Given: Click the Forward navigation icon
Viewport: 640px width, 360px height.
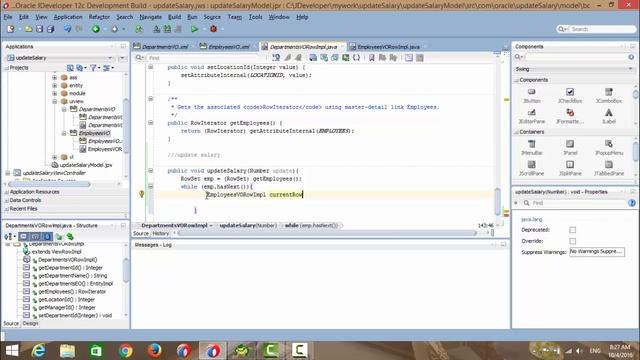Looking at the screenshot, I should click(115, 29).
